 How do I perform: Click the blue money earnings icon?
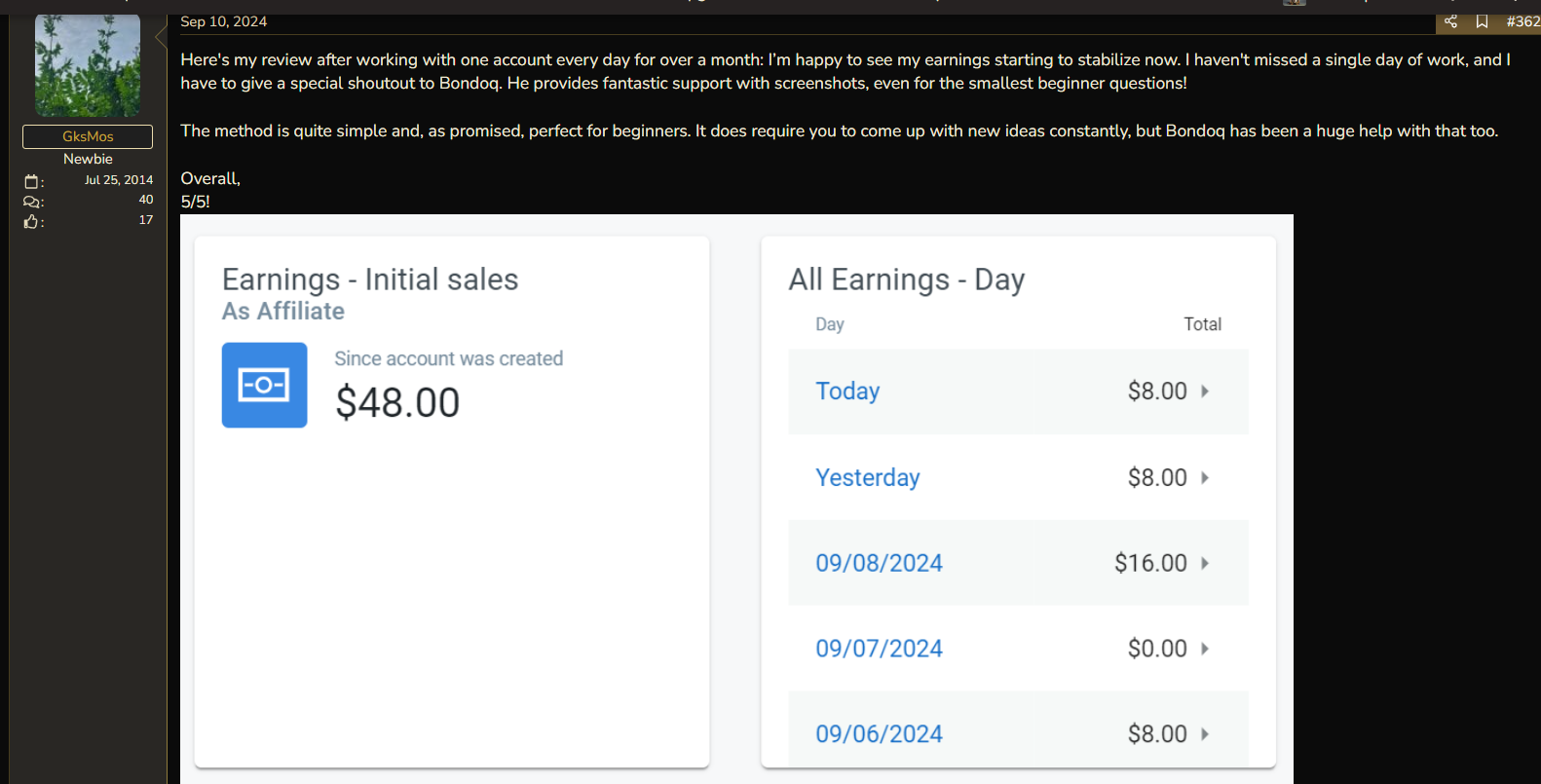(x=264, y=385)
